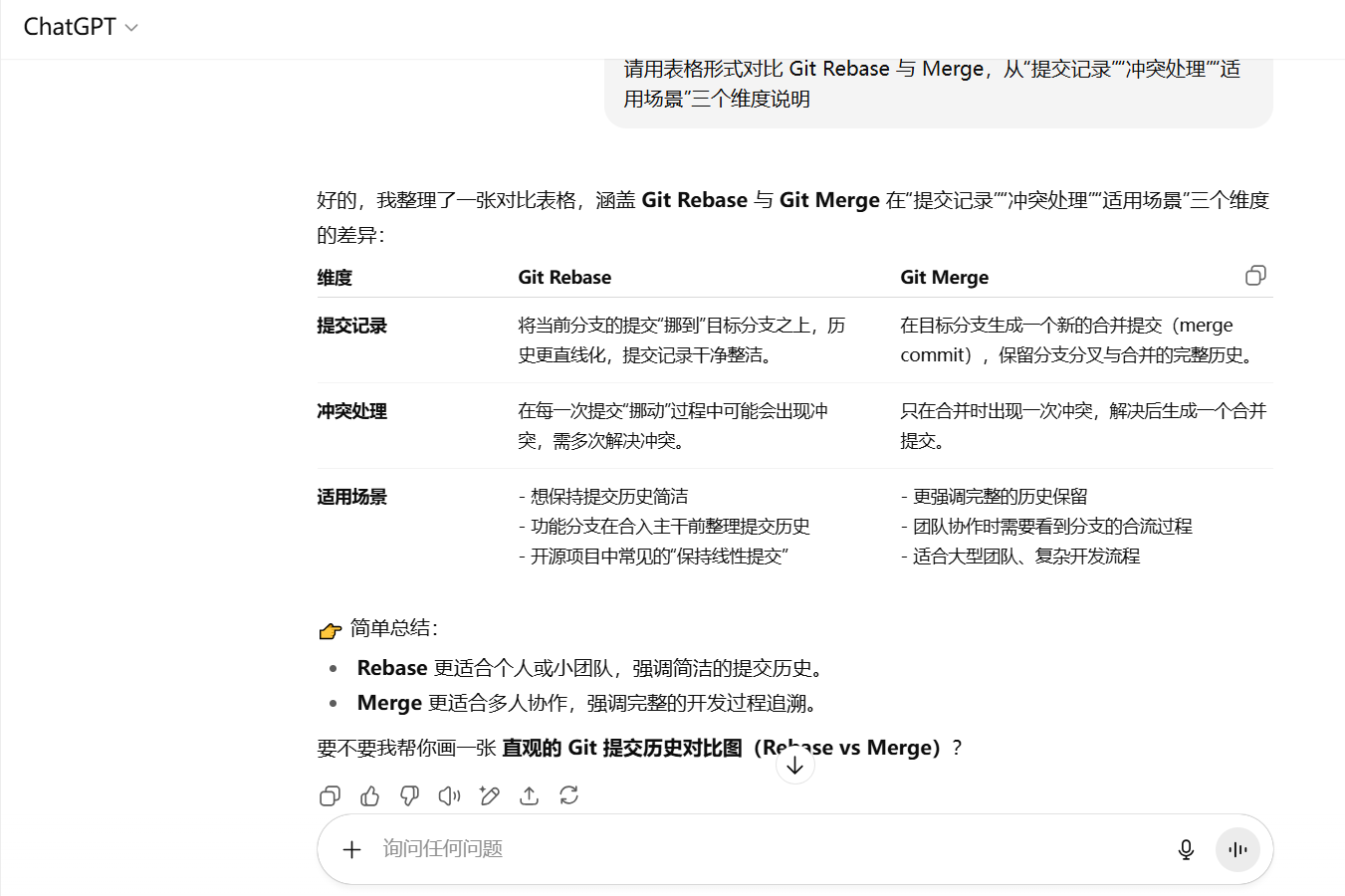The image size is (1345, 896).
Task: Give the response a thumbs down
Action: point(409,795)
